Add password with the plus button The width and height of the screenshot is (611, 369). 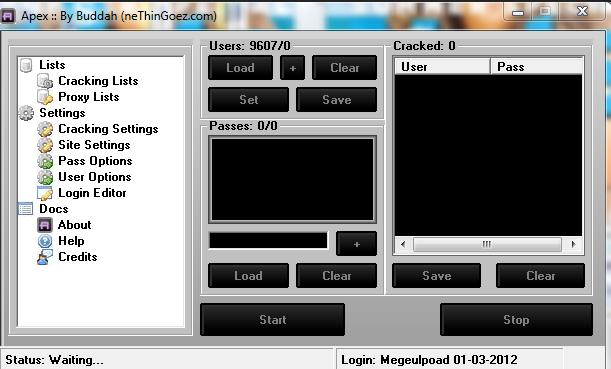tap(357, 244)
